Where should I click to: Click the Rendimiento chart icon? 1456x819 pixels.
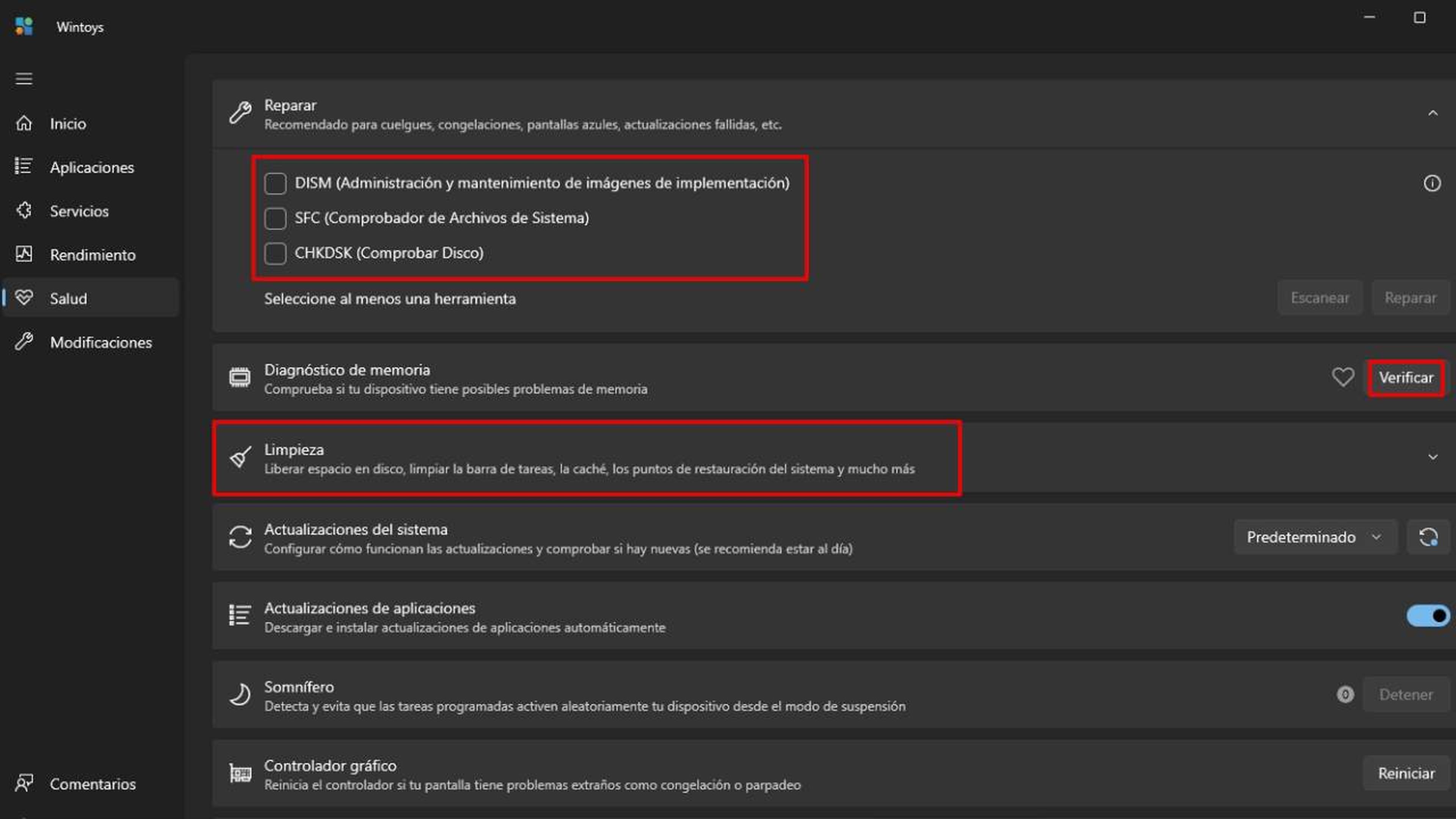[x=24, y=254]
